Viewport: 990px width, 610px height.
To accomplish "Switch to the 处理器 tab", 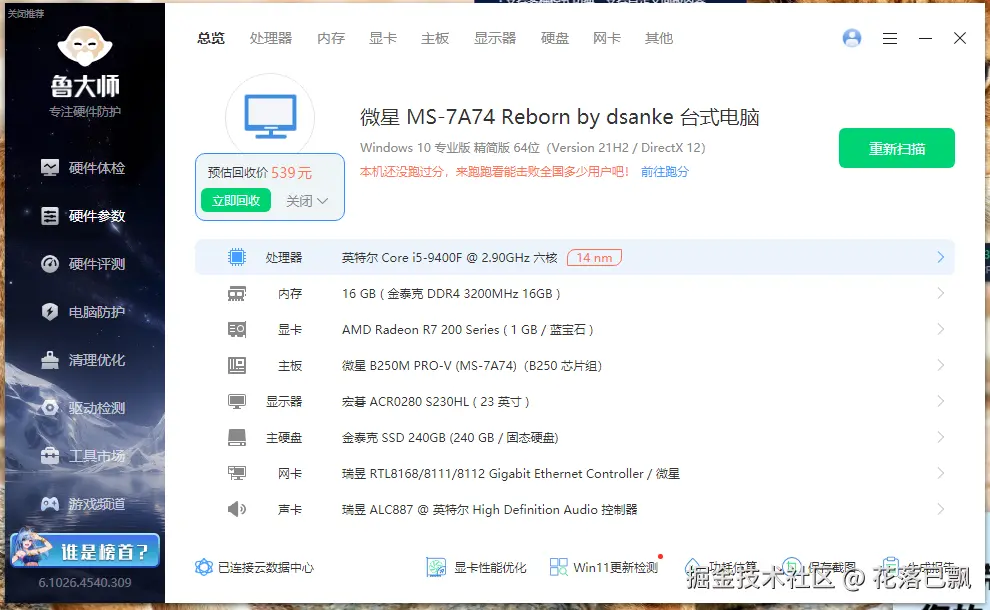I will (271, 39).
